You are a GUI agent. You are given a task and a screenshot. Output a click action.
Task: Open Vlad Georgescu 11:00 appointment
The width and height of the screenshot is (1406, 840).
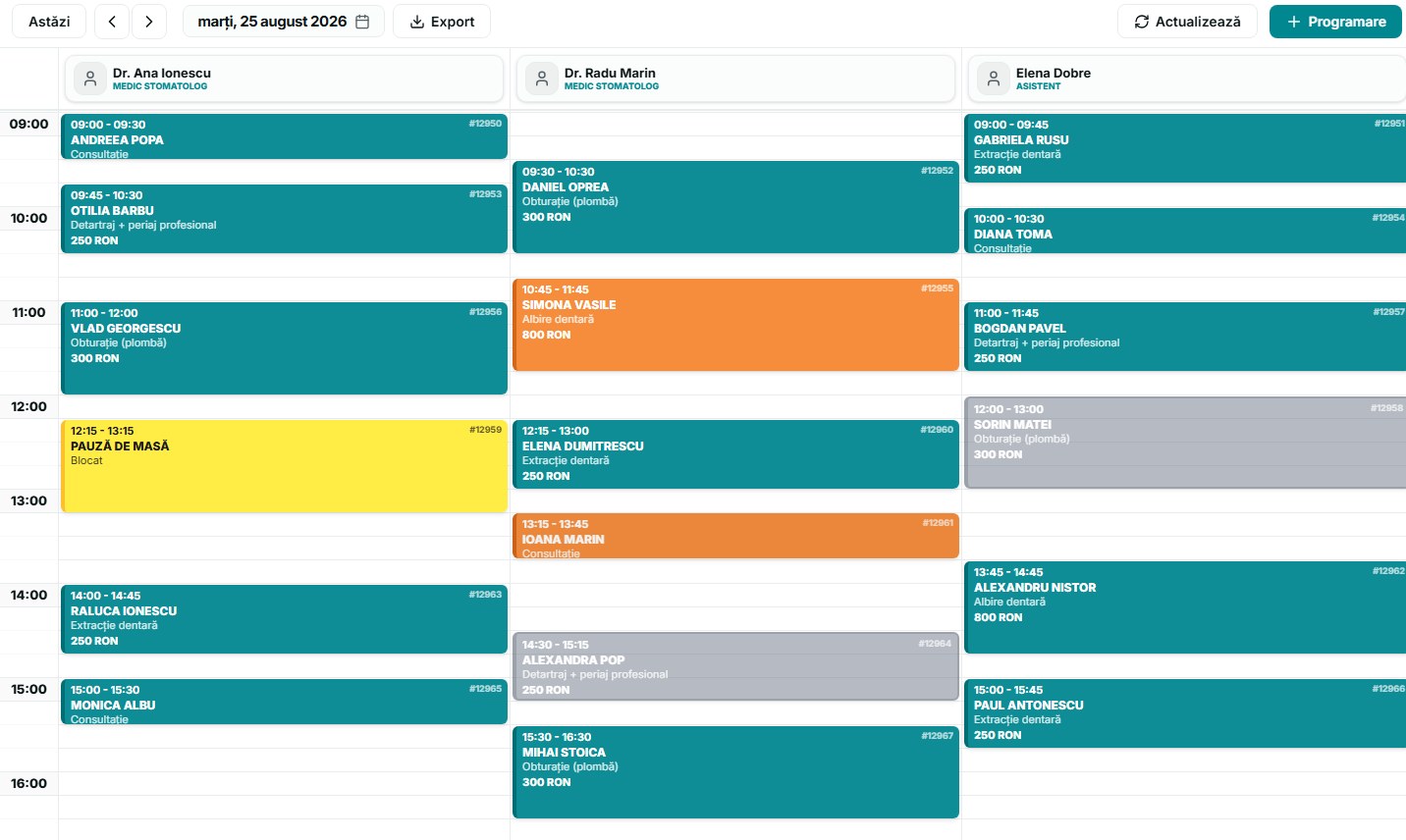tap(284, 348)
